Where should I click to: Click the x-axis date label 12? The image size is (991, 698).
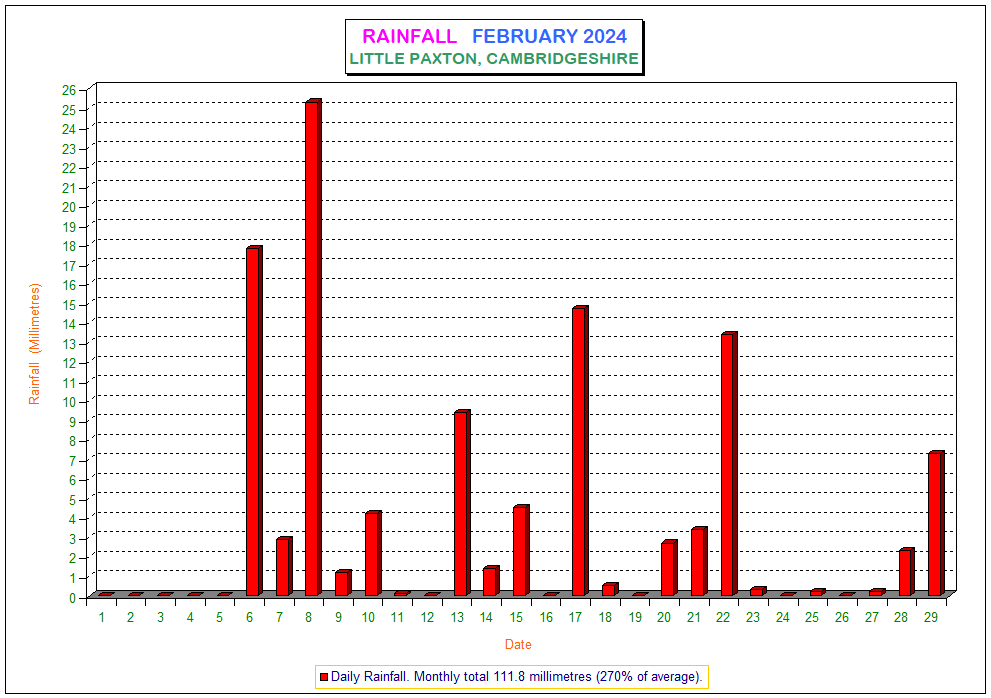427,617
